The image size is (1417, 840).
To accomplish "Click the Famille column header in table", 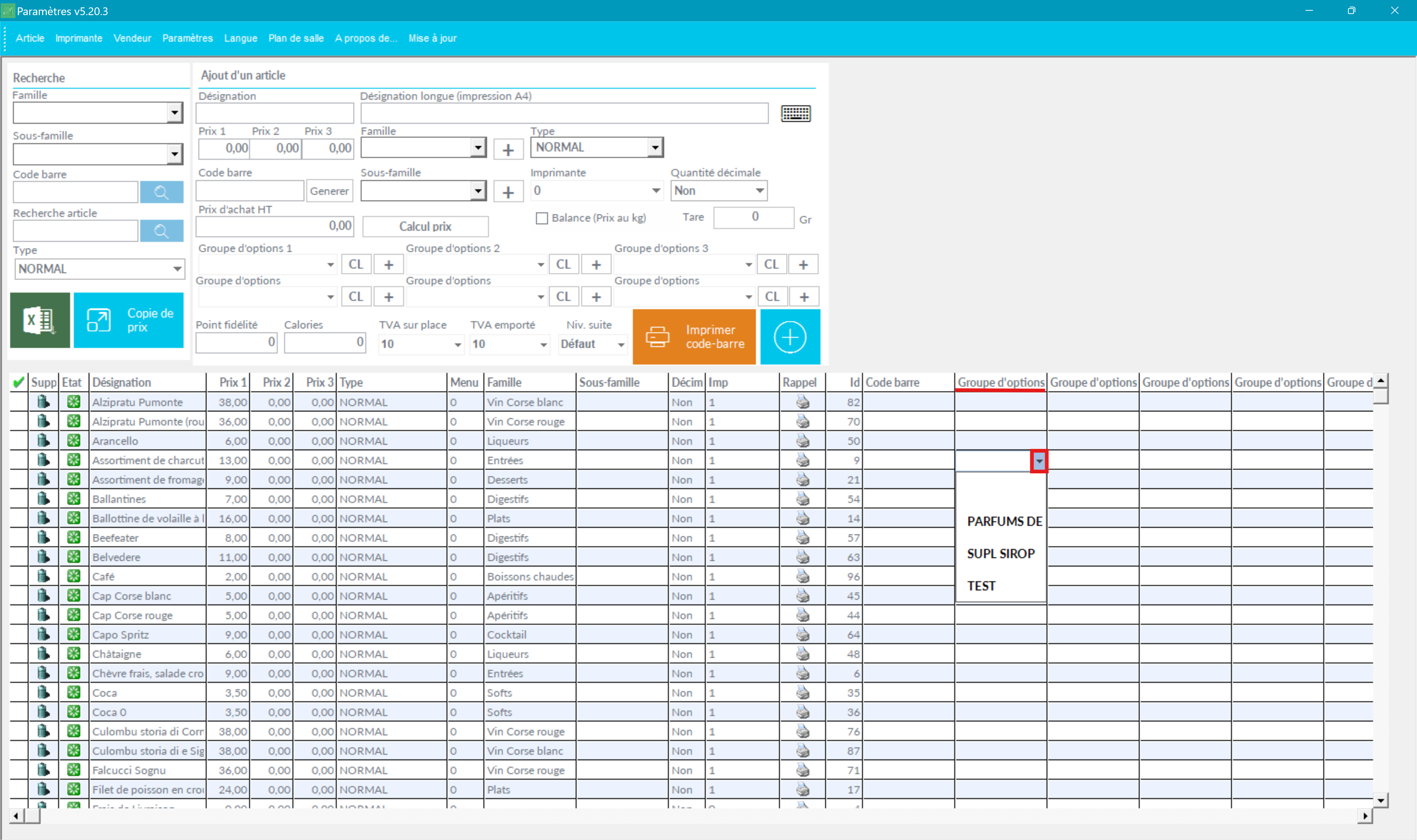I will click(530, 382).
